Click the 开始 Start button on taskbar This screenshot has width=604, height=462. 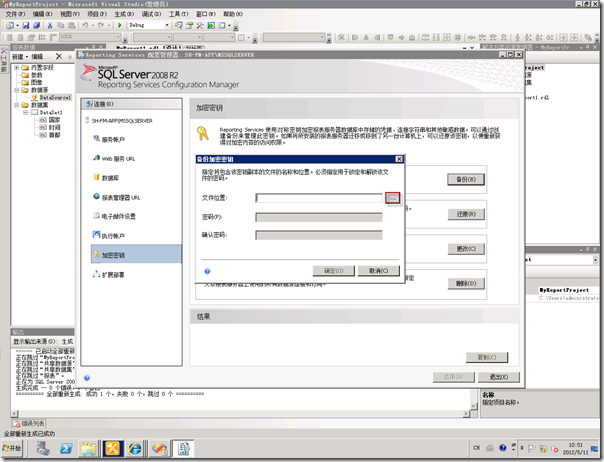click(x=12, y=448)
